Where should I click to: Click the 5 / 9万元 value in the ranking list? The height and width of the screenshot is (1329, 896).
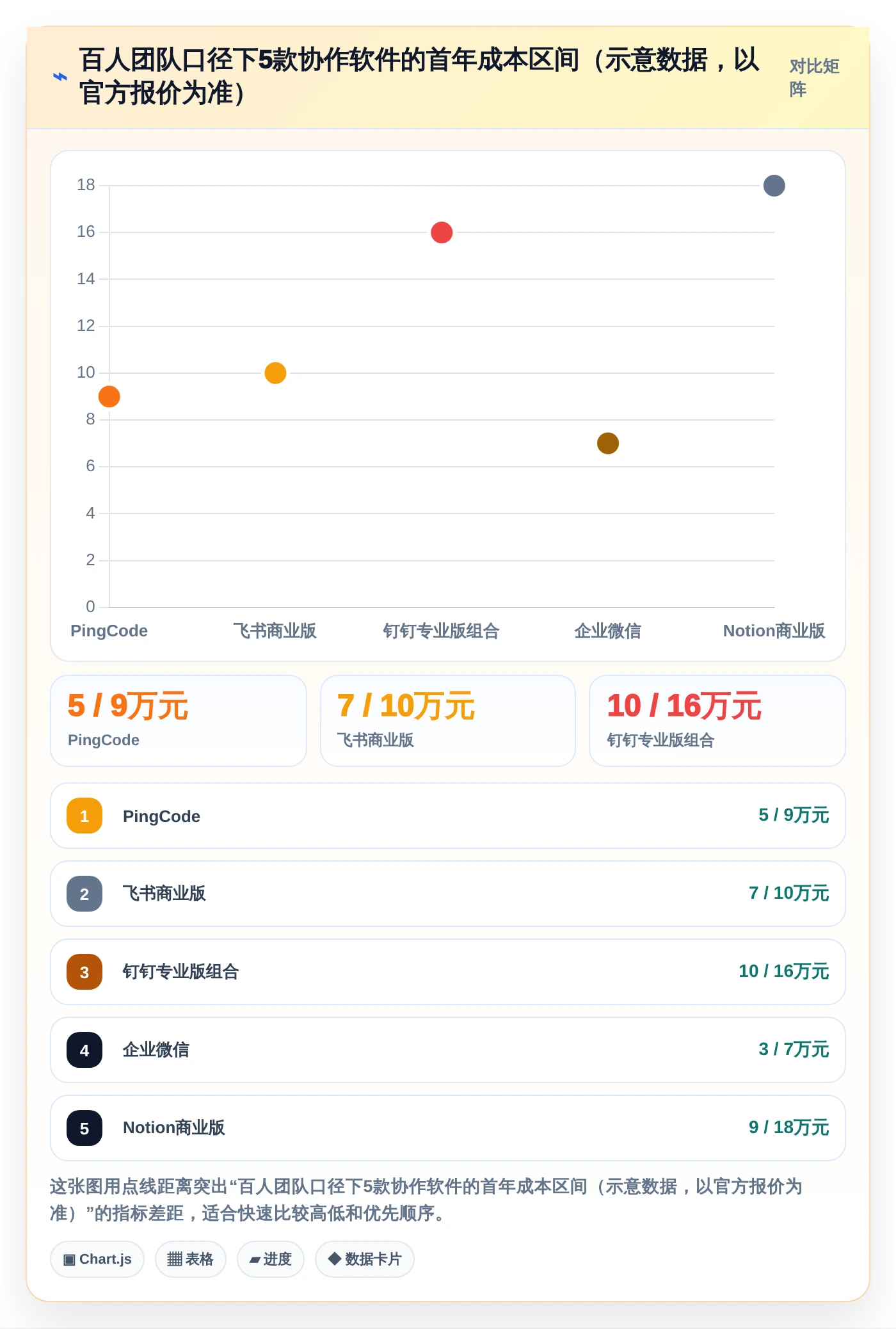[794, 815]
